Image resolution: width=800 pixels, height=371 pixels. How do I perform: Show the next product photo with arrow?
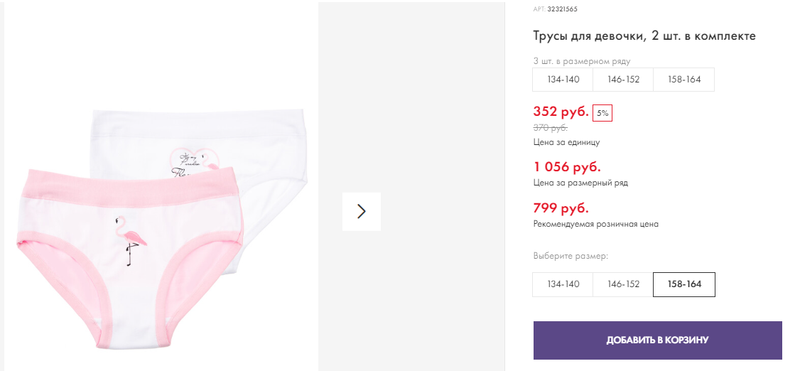click(x=361, y=211)
